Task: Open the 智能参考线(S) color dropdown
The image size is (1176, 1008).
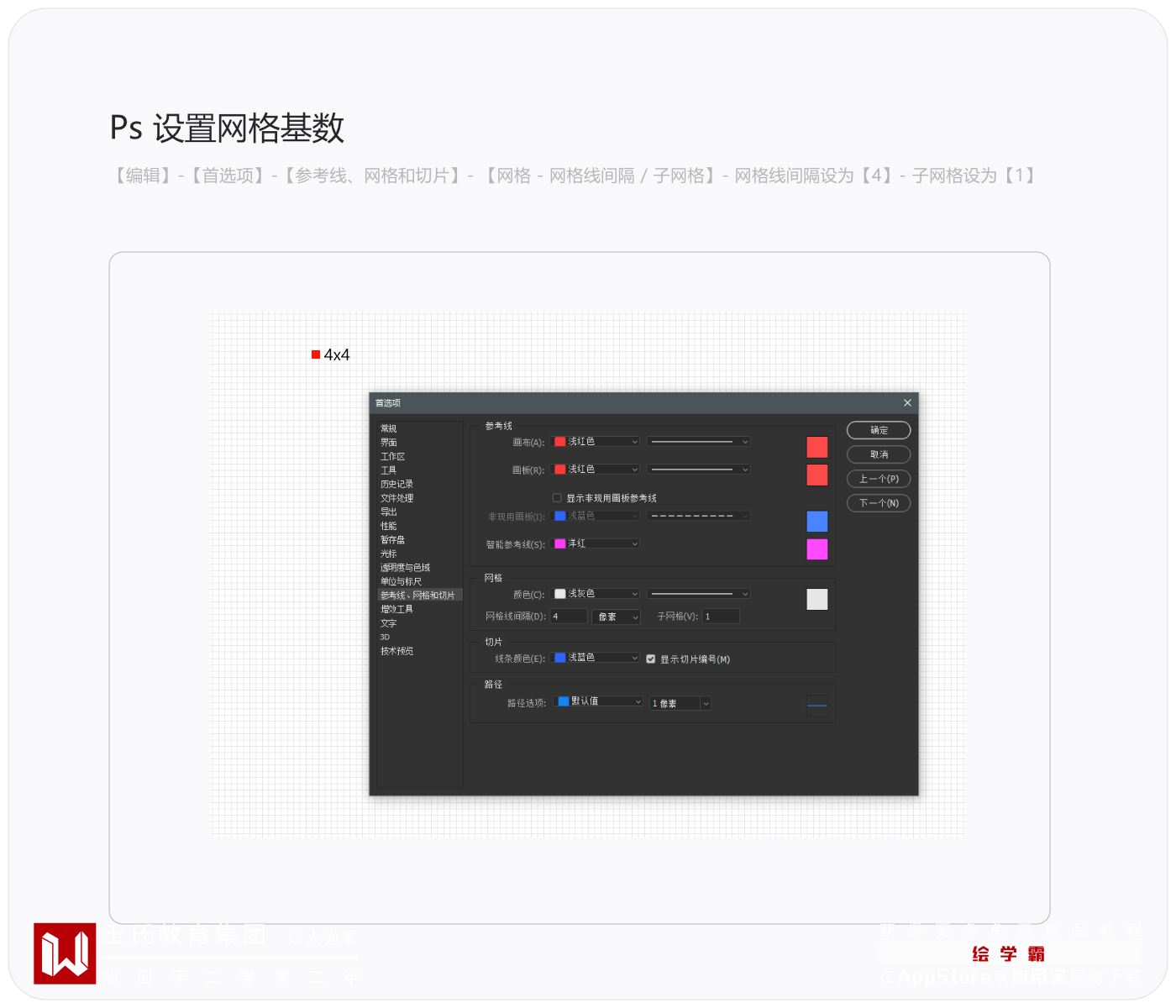Action: (596, 543)
